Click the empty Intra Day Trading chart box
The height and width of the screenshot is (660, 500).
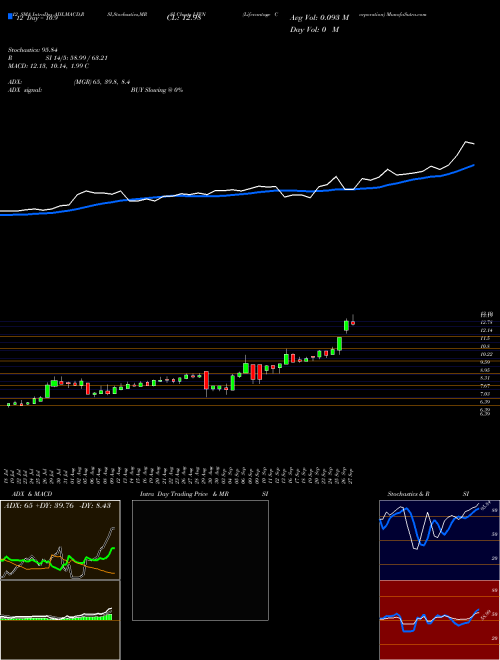pyautogui.click(x=200, y=560)
